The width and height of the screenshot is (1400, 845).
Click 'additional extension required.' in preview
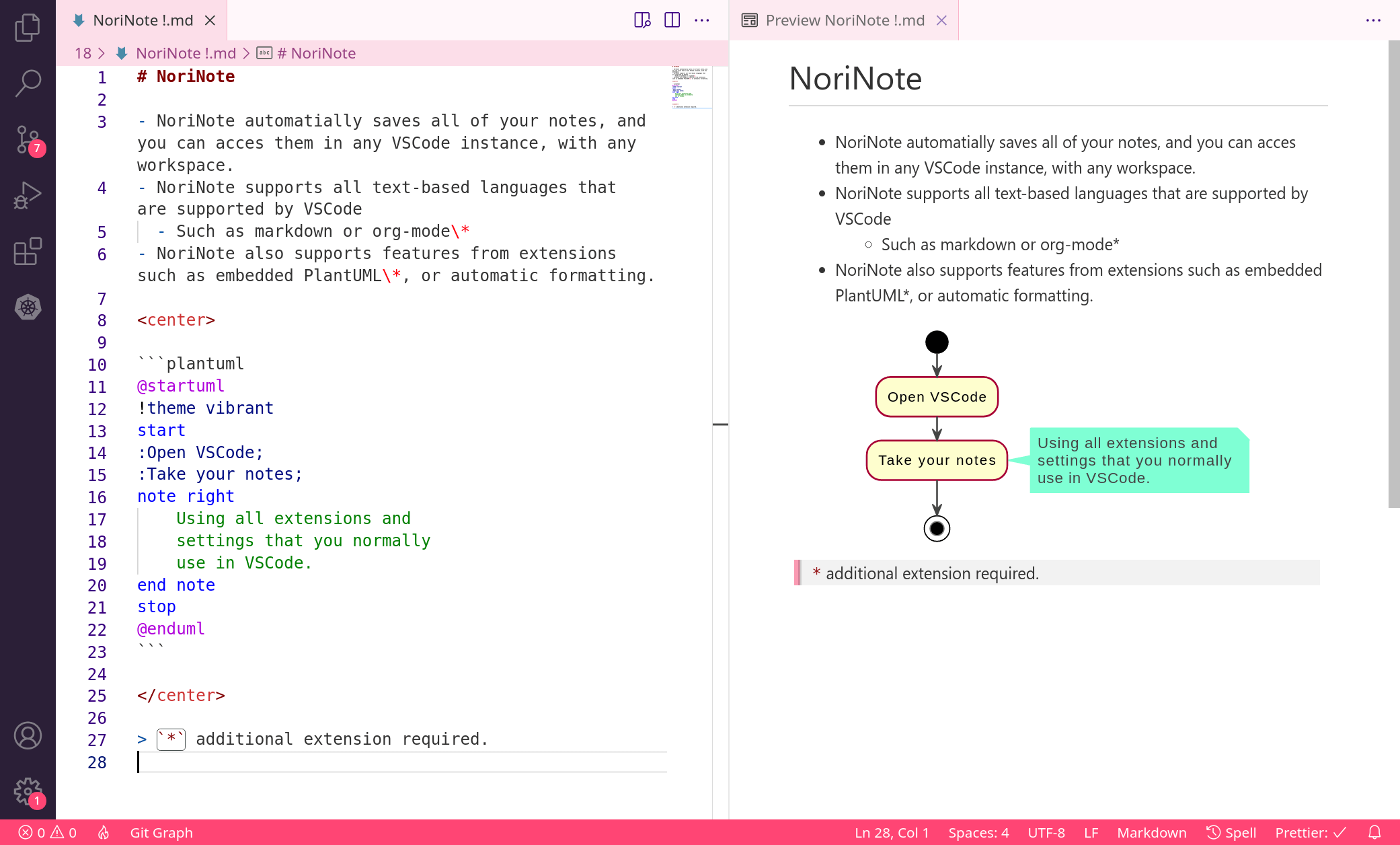pos(932,573)
